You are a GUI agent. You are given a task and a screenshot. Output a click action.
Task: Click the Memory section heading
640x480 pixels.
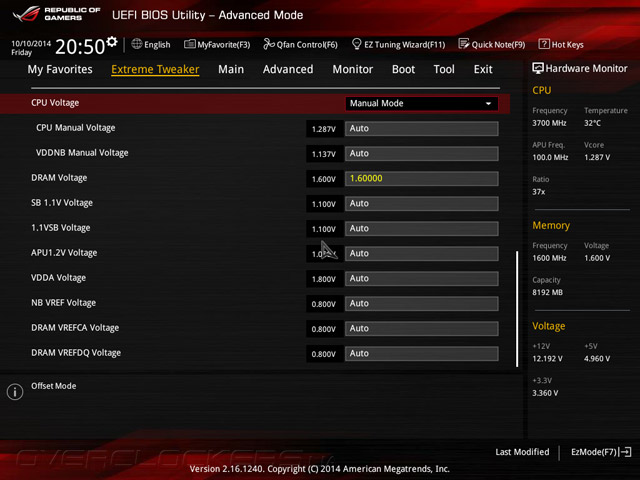551,225
